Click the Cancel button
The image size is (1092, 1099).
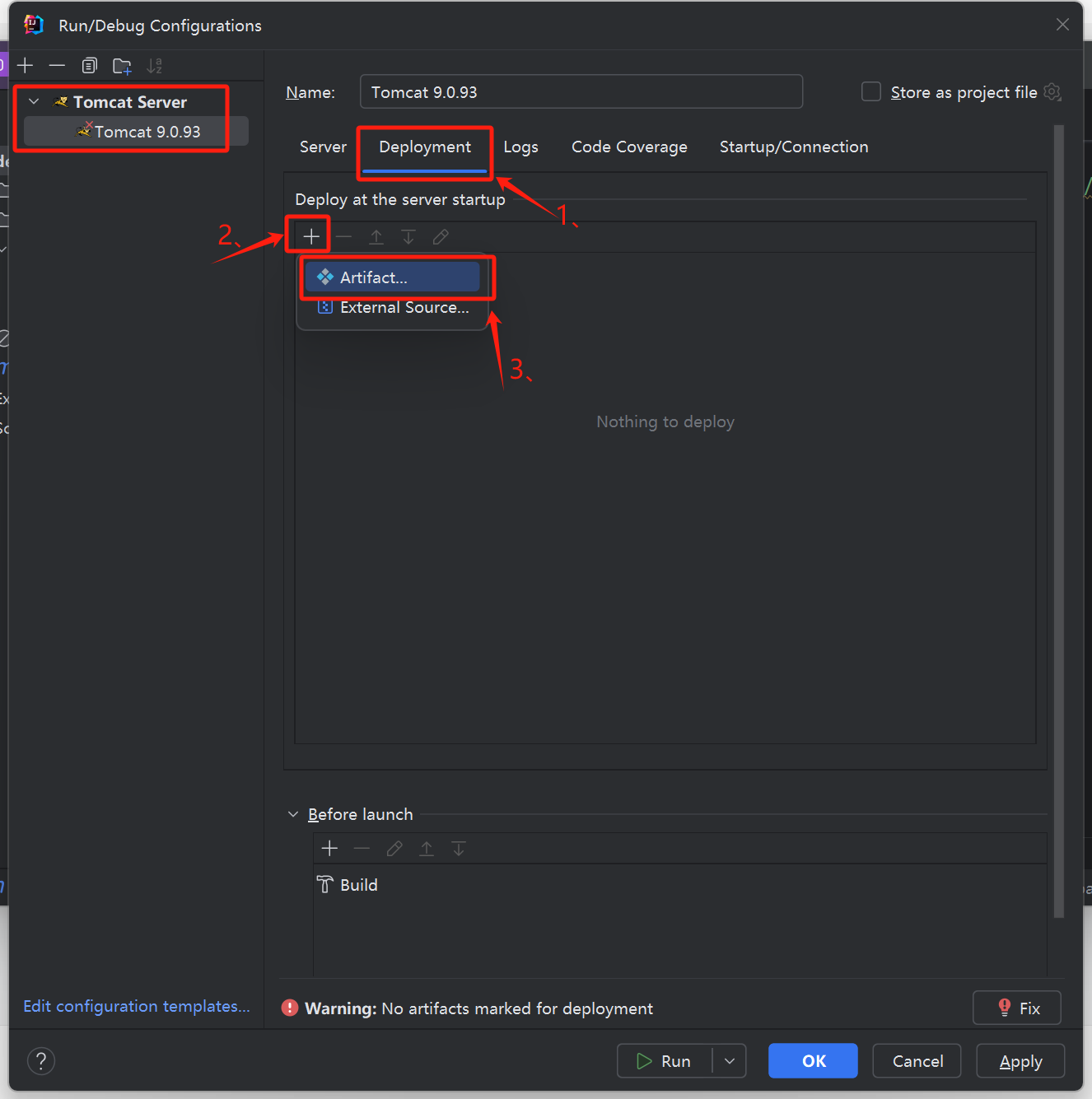[917, 1061]
